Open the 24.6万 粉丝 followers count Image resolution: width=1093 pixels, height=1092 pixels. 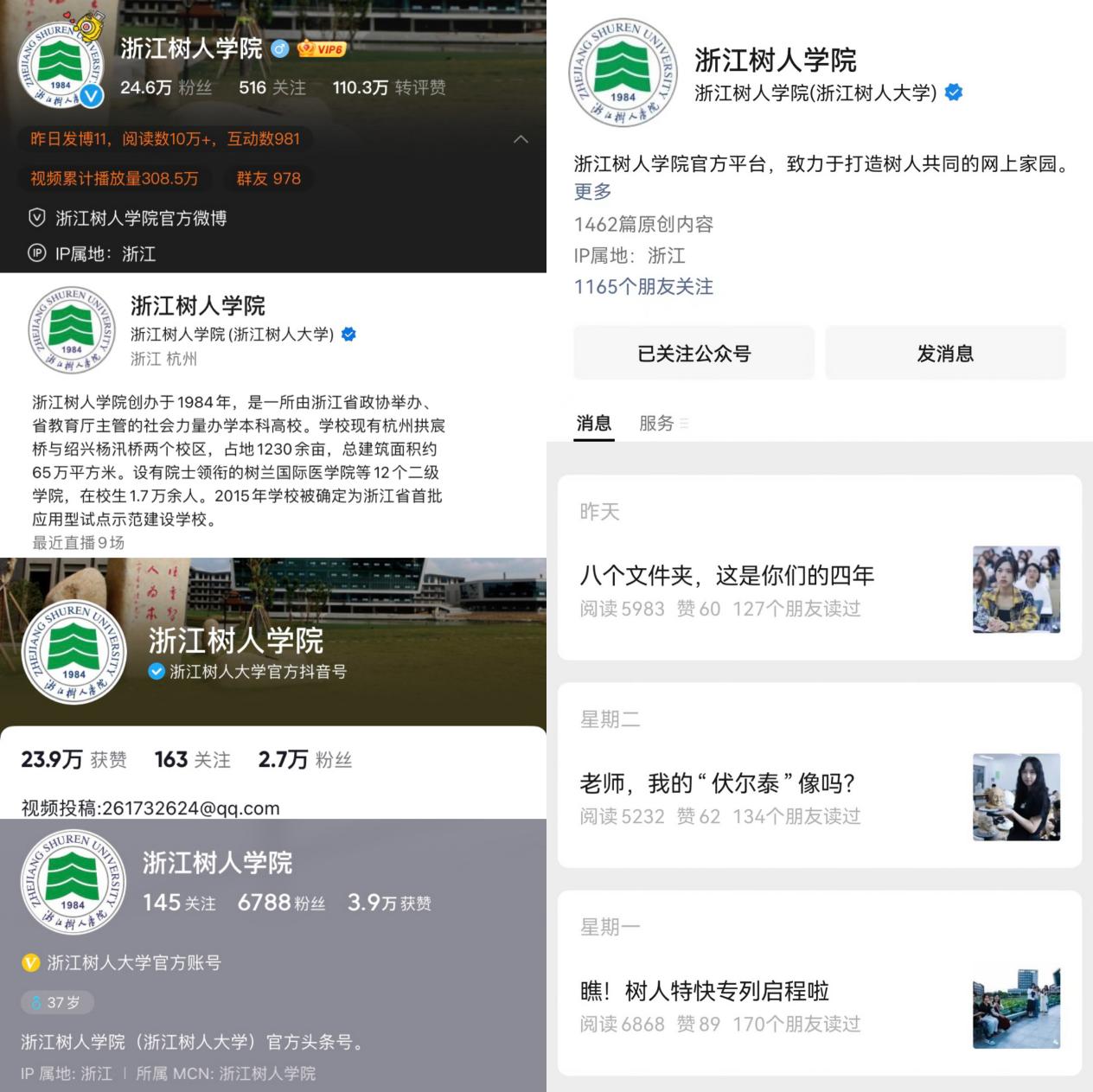[166, 87]
